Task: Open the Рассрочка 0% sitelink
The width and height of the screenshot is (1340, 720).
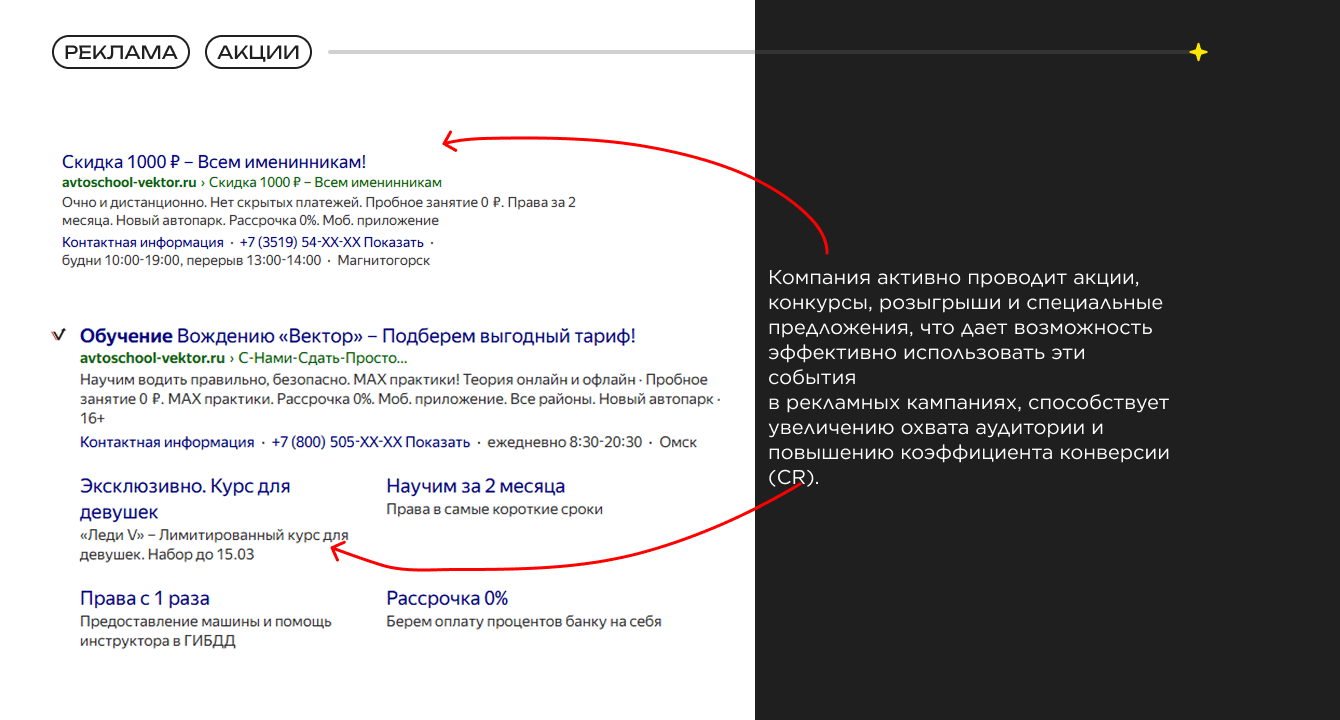Action: click(447, 599)
